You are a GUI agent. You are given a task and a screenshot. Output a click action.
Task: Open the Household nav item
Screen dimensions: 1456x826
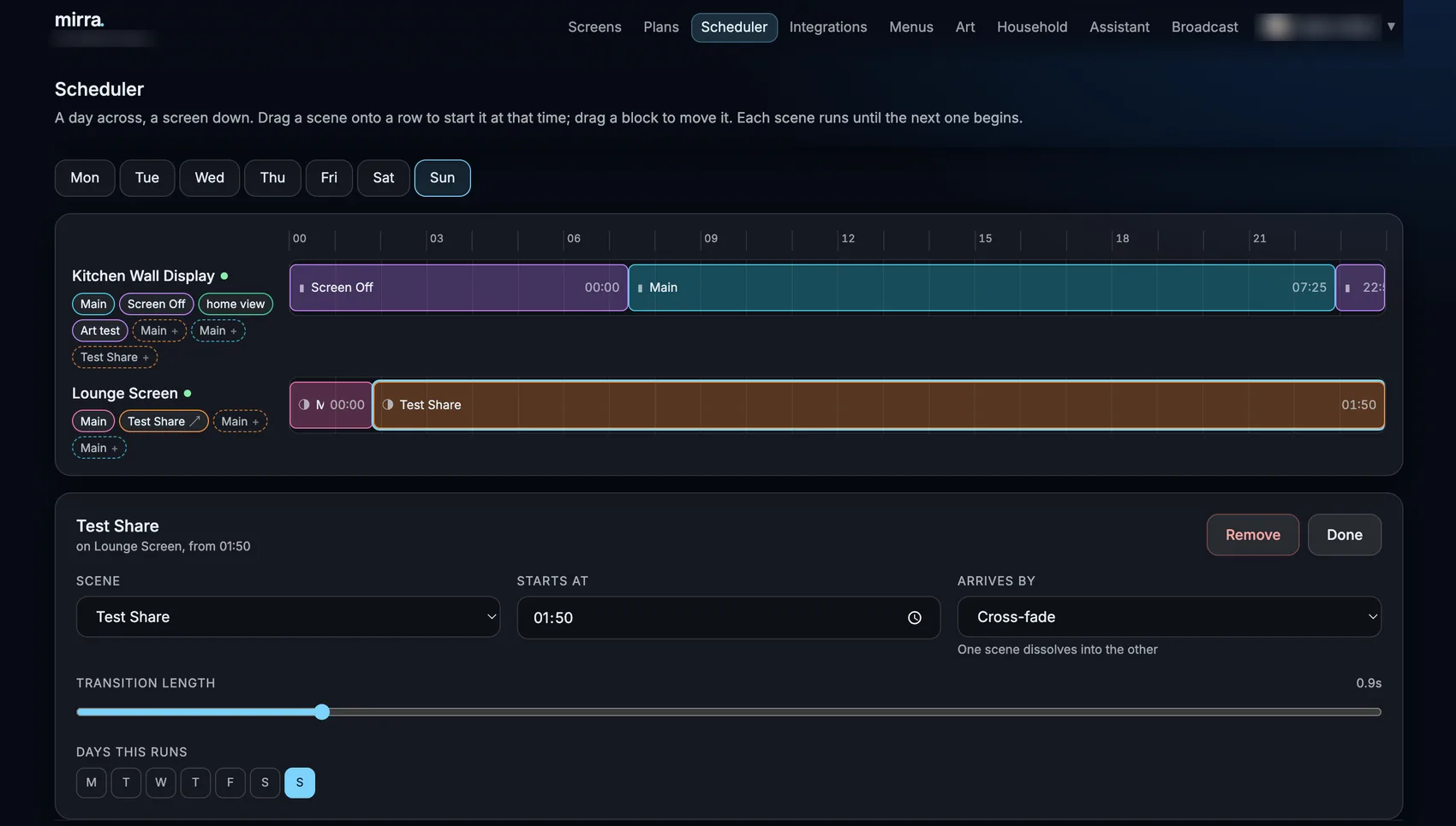(x=1032, y=27)
